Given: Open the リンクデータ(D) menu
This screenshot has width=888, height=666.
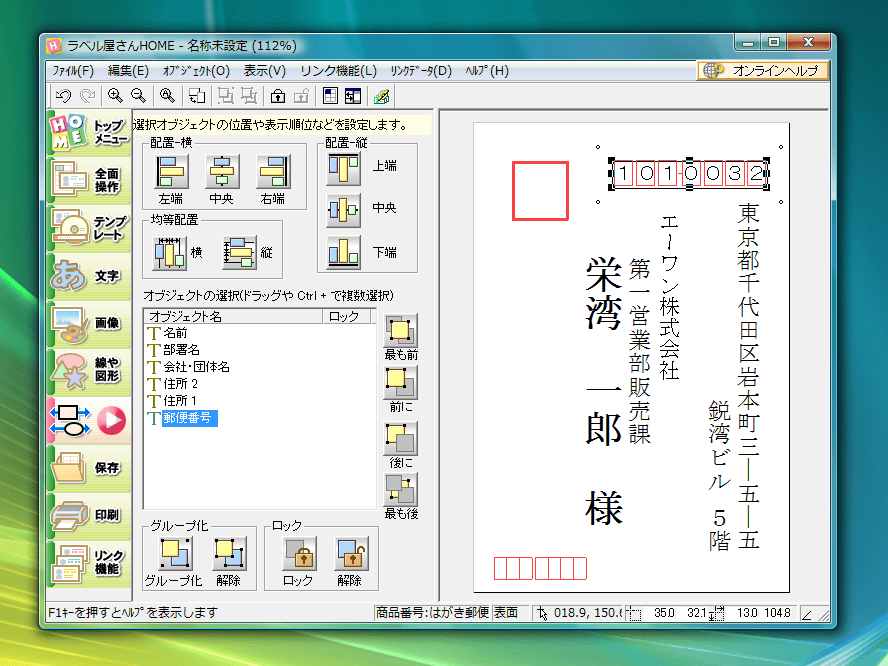Looking at the screenshot, I should (x=421, y=71).
